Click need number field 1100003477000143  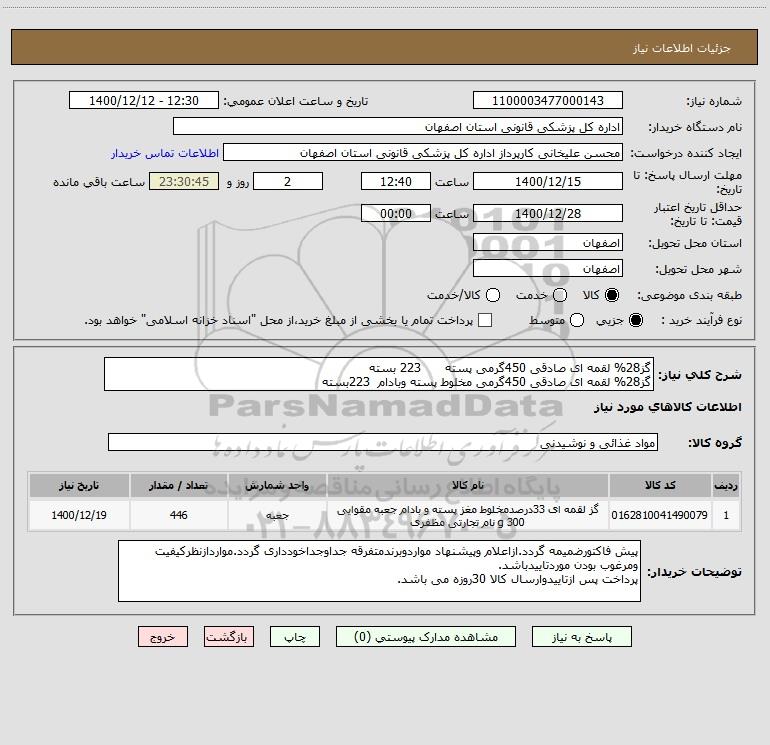(x=548, y=101)
